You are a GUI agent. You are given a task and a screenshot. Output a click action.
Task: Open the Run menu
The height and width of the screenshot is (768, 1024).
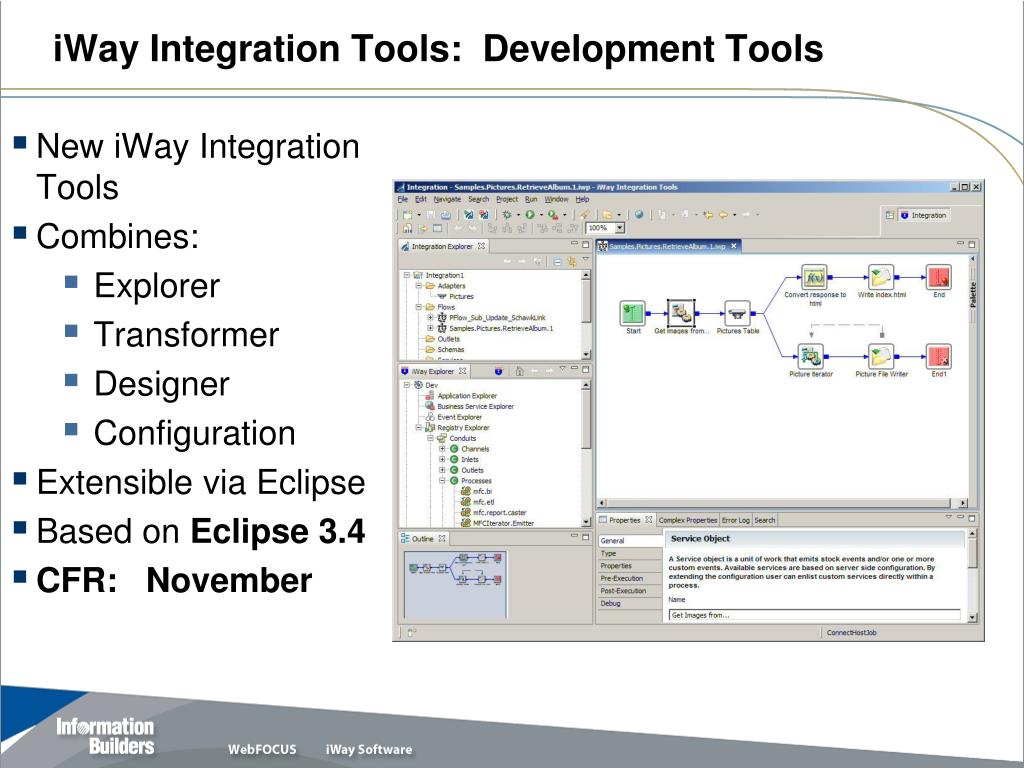[531, 199]
